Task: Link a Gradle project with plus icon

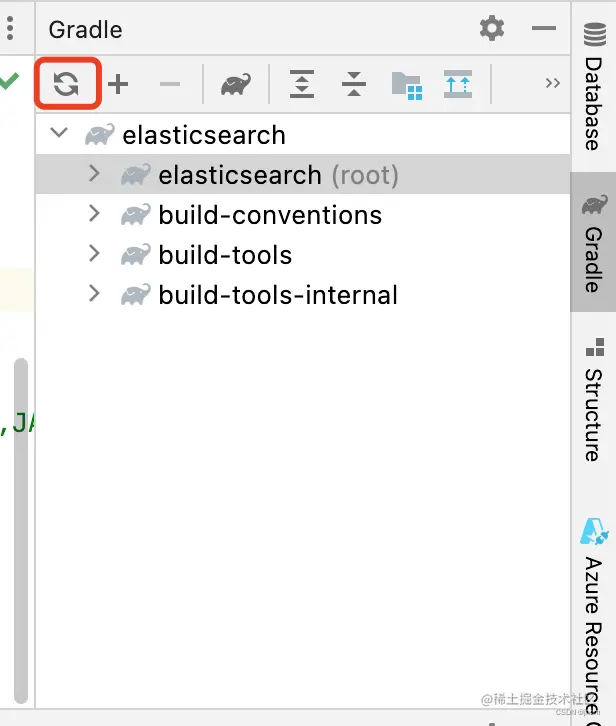Action: (x=118, y=84)
